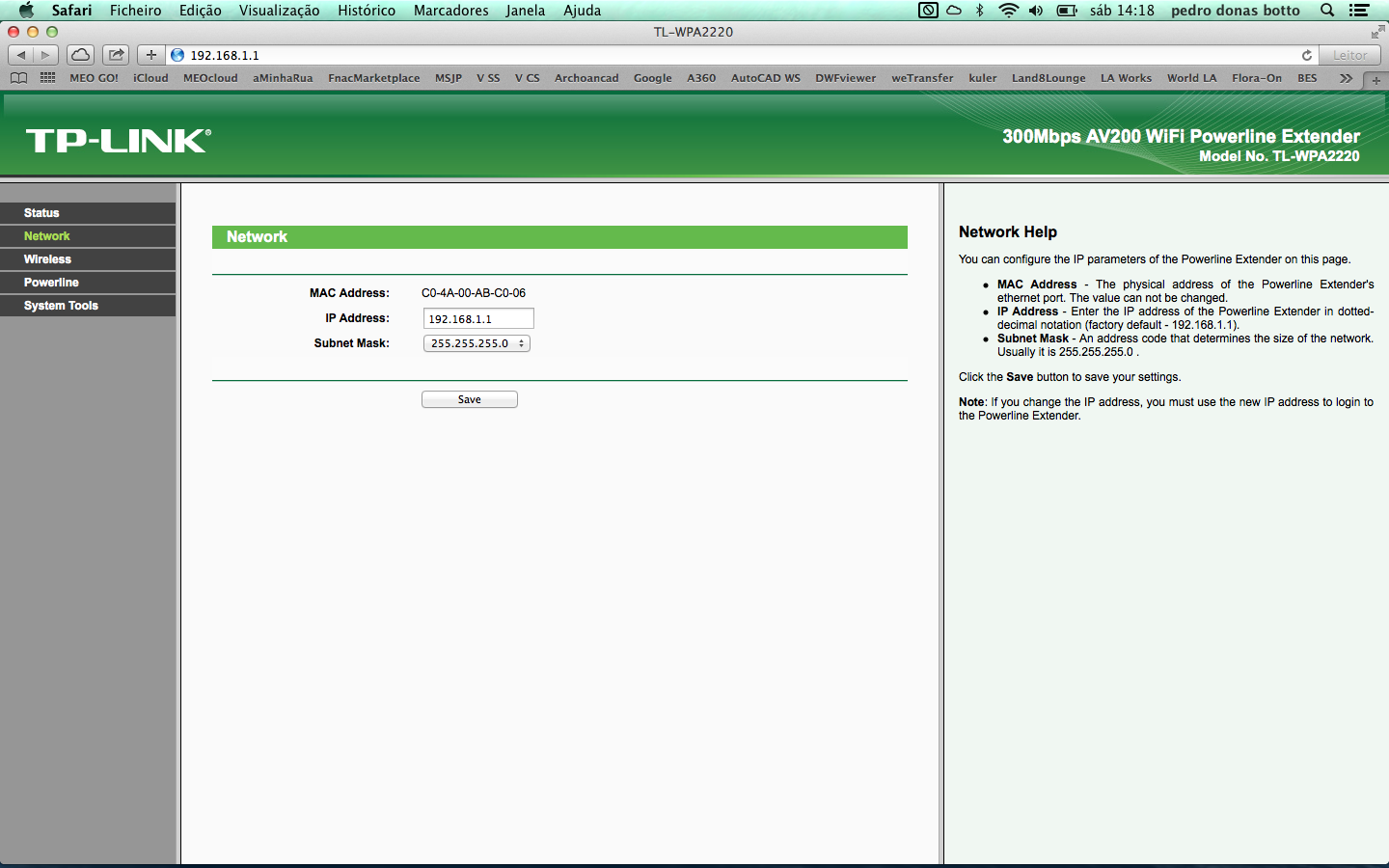Open Notification Center list icon
Image resolution: width=1389 pixels, height=868 pixels.
pos(1359,11)
